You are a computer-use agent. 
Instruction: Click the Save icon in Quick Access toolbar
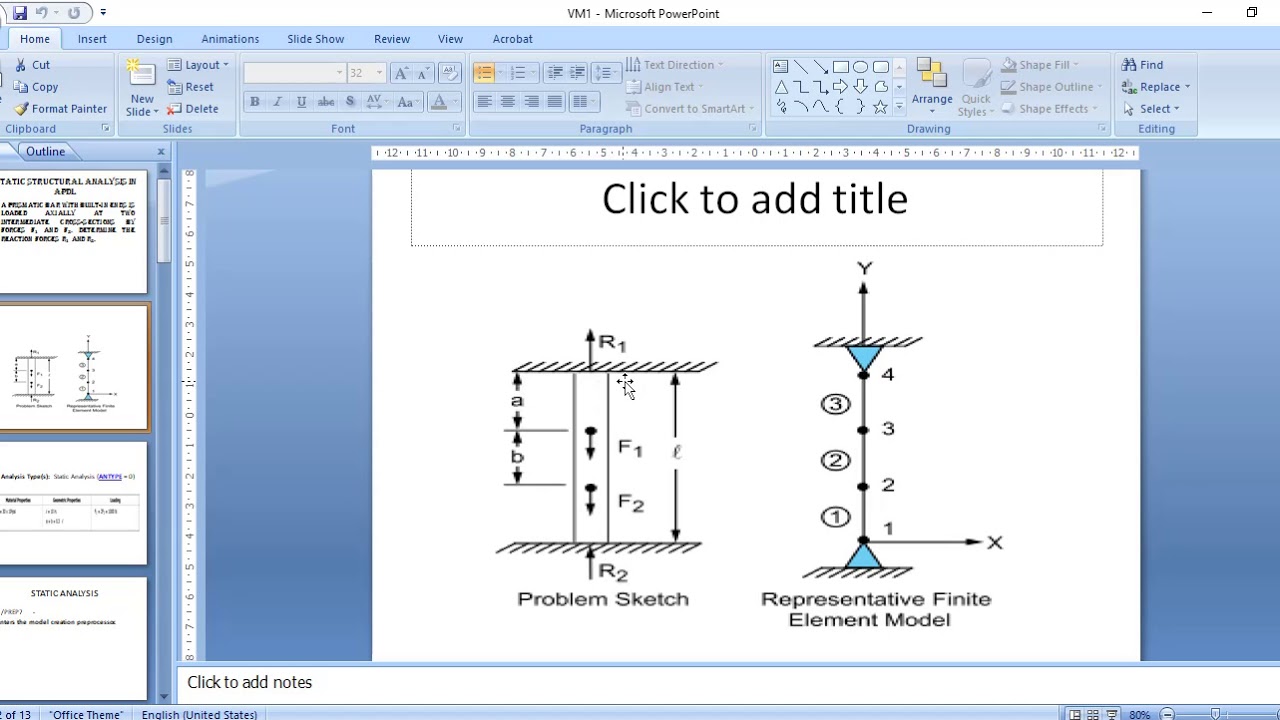coord(20,13)
